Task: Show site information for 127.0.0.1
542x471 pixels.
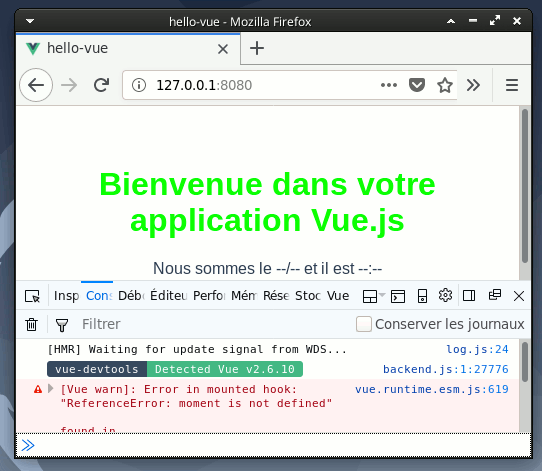Action: (139, 85)
